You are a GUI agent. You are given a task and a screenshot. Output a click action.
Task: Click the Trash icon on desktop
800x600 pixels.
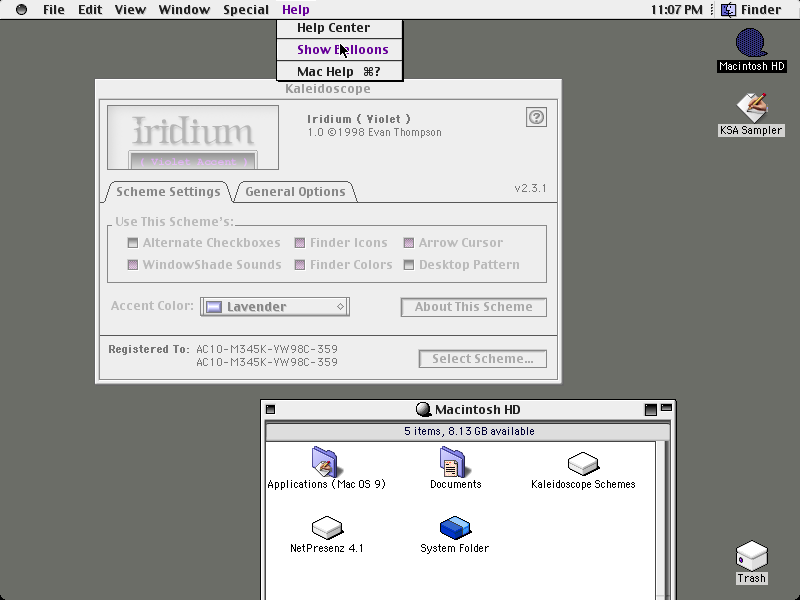click(752, 556)
